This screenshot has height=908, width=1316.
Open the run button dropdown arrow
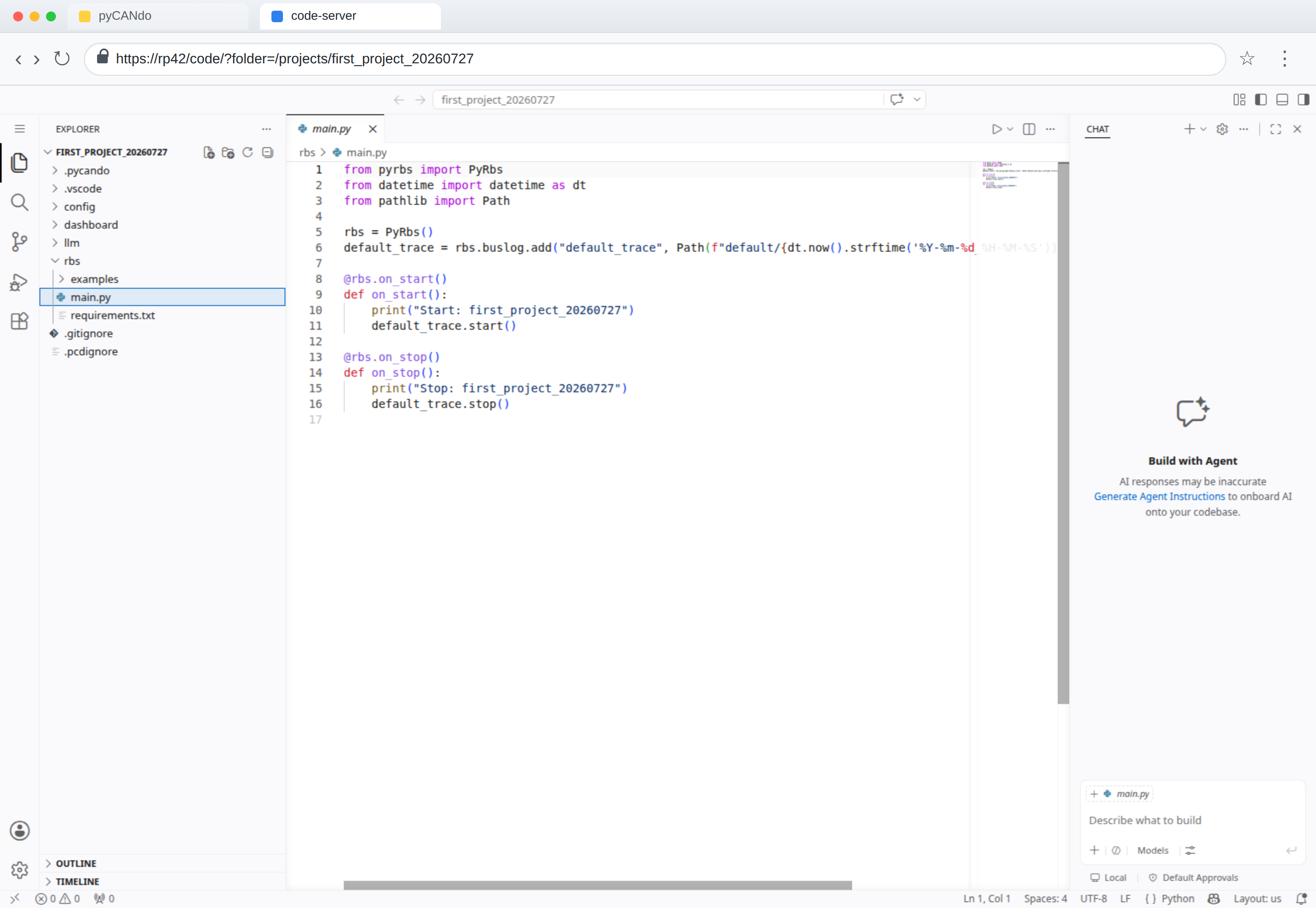pos(1010,129)
